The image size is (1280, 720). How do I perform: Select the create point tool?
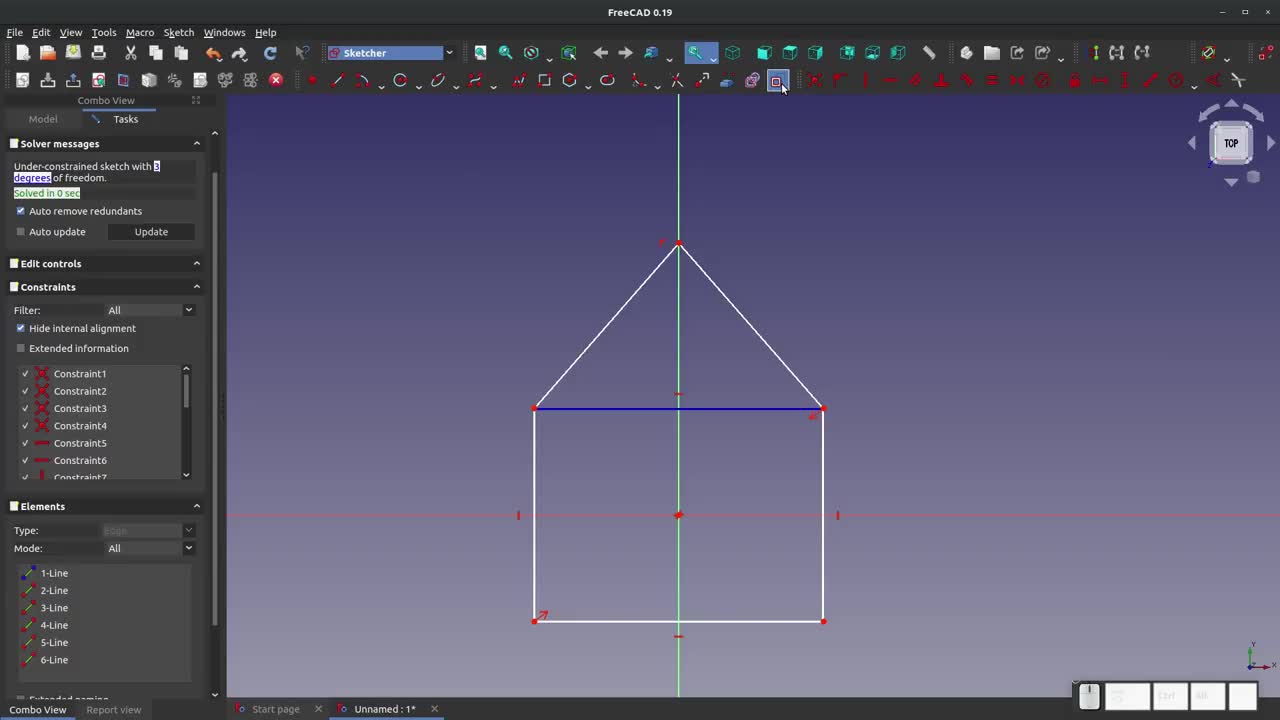(x=313, y=80)
